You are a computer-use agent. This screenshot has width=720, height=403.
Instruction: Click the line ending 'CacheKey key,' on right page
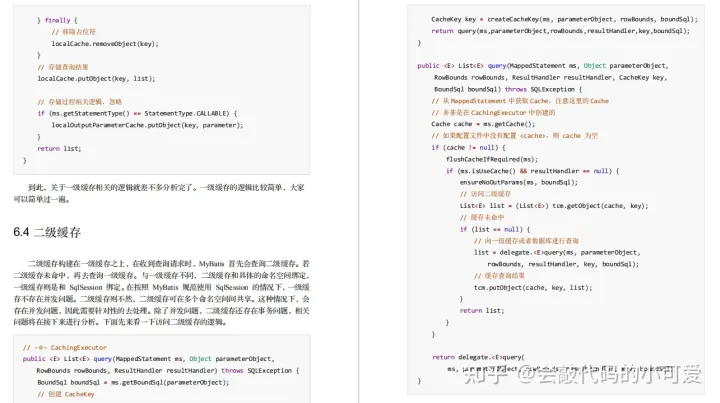pyautogui.click(x=550, y=78)
